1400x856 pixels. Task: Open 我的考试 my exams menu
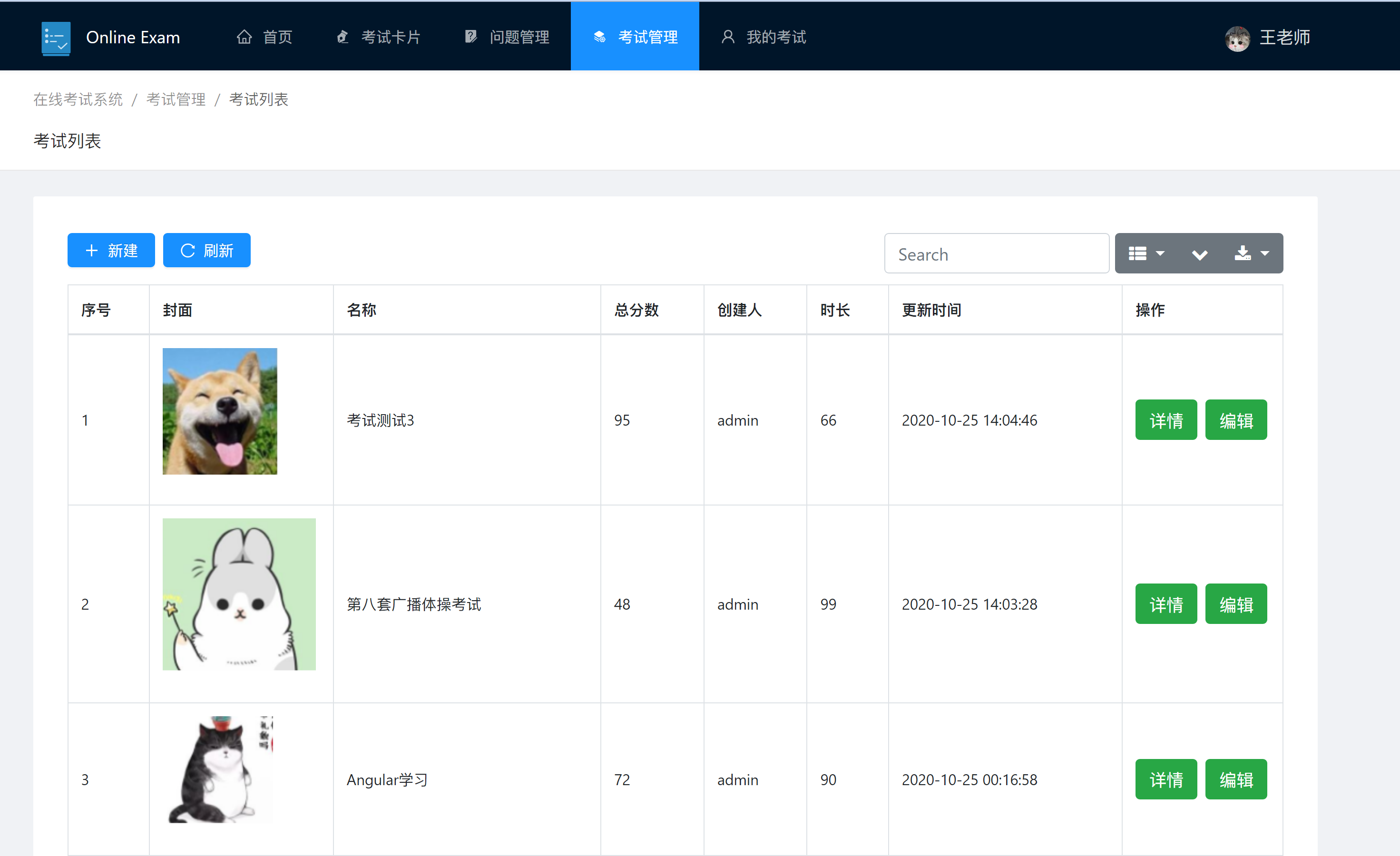(763, 38)
